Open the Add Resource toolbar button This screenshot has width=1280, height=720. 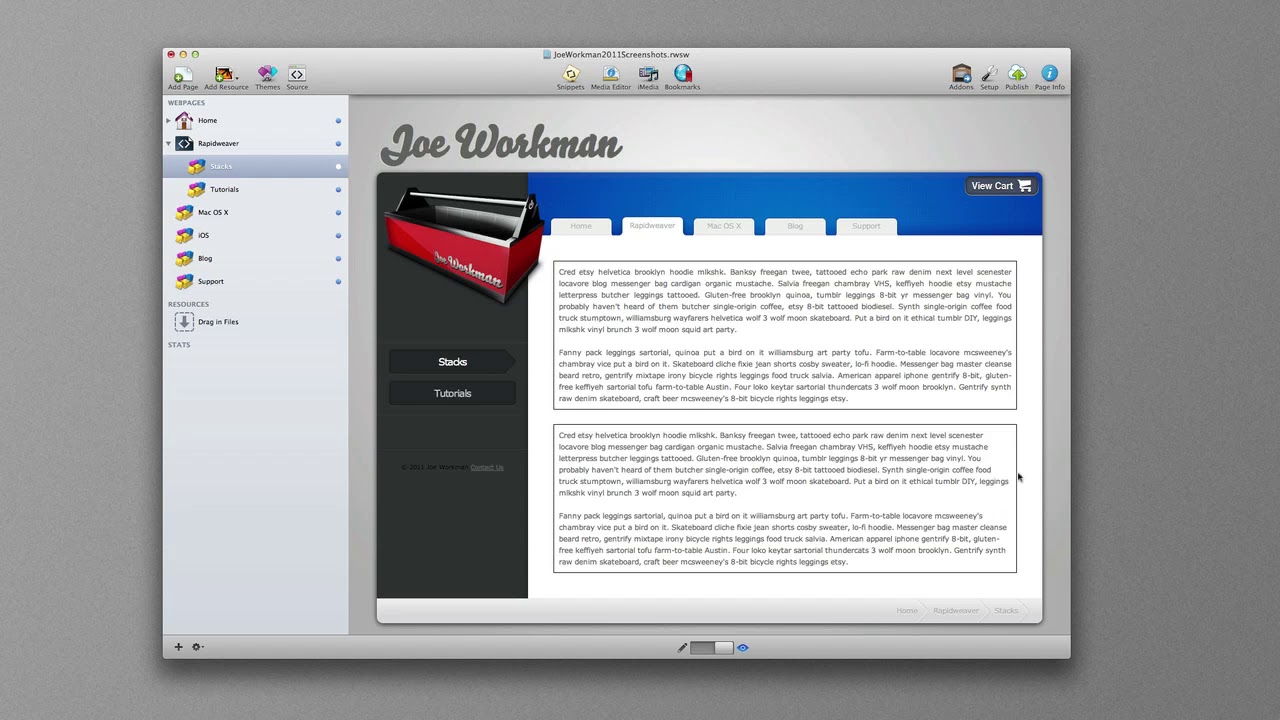(x=226, y=78)
